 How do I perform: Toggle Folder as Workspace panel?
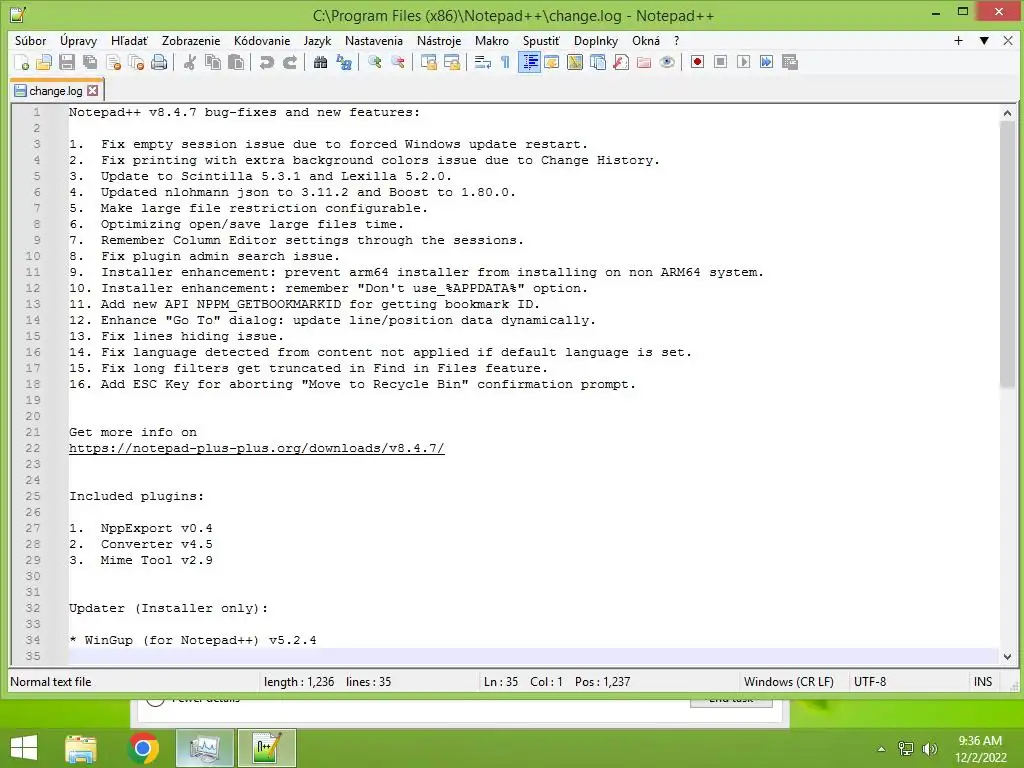point(644,62)
